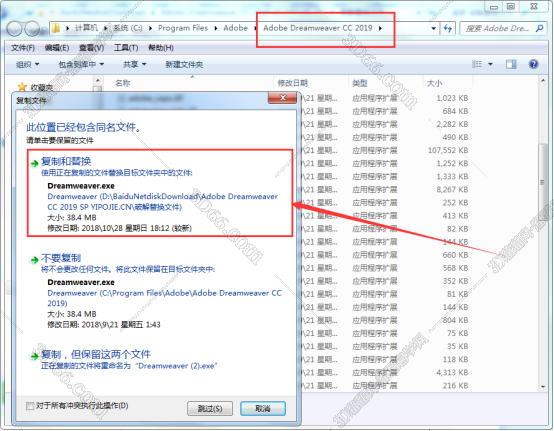Click the Adobe breadcrumb segment
554x431 pixels.
point(235,28)
